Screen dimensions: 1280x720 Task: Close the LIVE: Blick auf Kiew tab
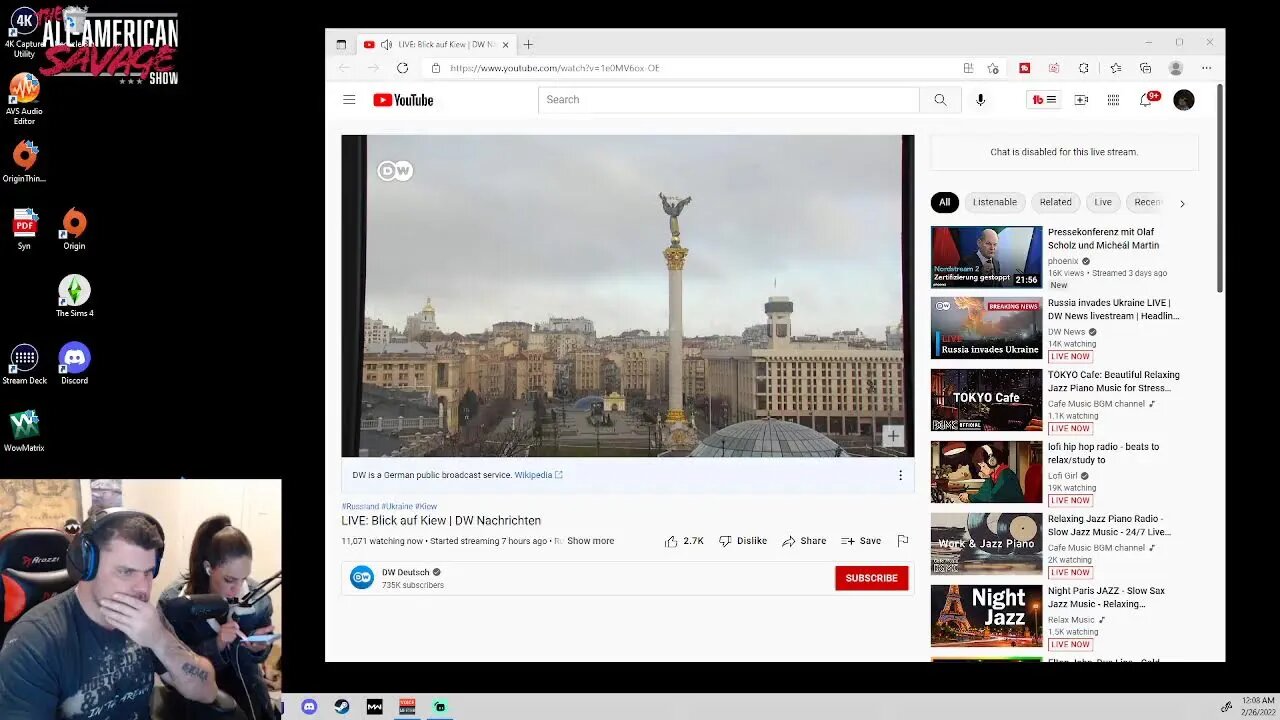pos(506,44)
